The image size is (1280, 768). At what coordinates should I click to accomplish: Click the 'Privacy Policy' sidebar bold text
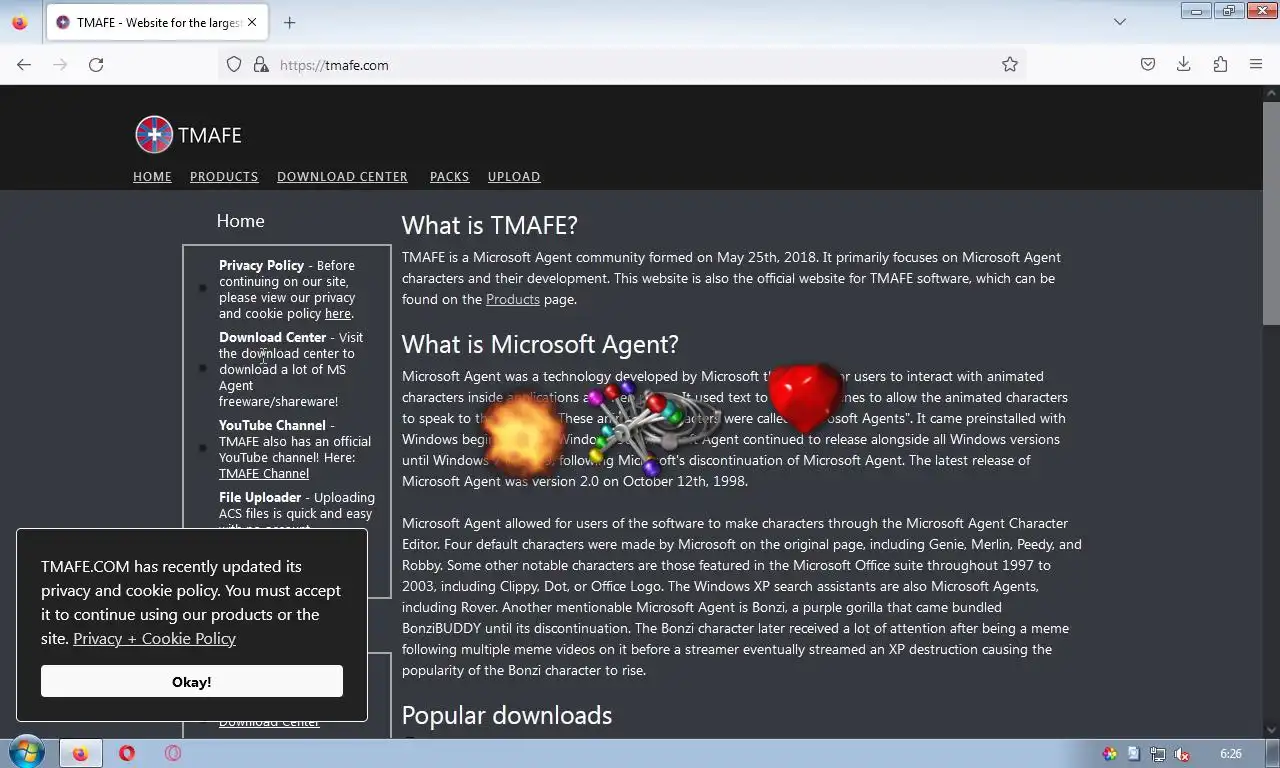pos(261,265)
